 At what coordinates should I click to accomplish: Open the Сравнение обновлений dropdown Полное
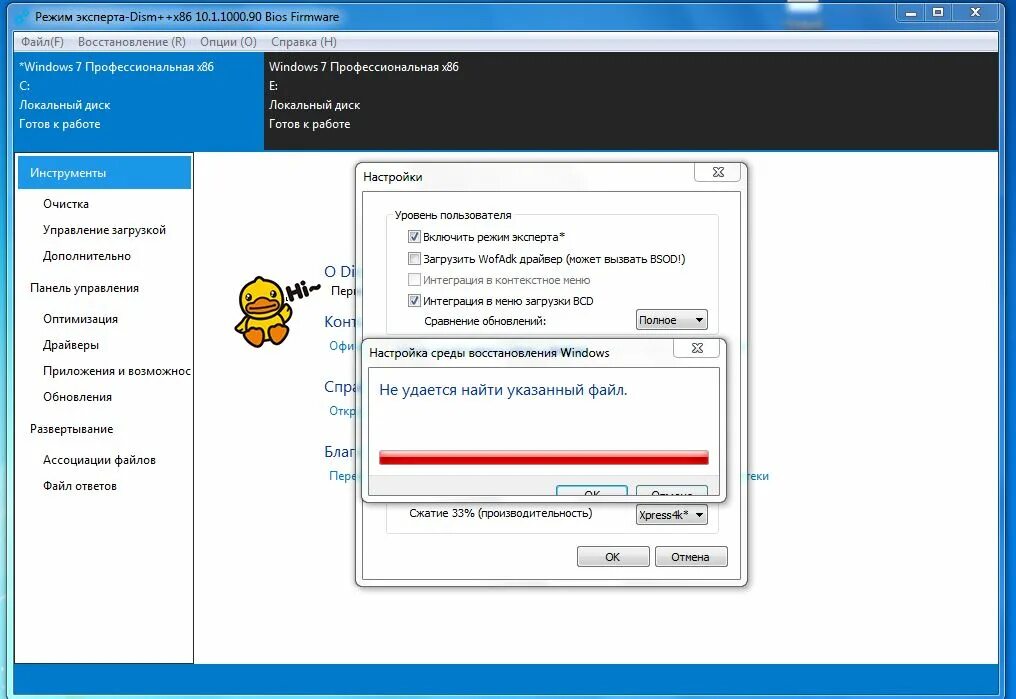pos(671,320)
